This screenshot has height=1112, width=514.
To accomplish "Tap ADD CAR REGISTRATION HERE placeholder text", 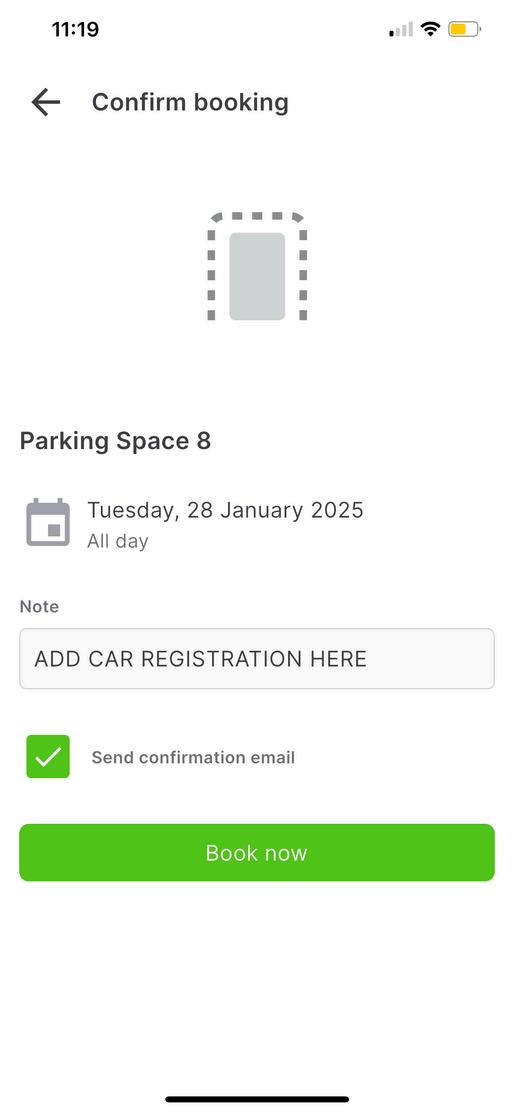I will [x=201, y=659].
